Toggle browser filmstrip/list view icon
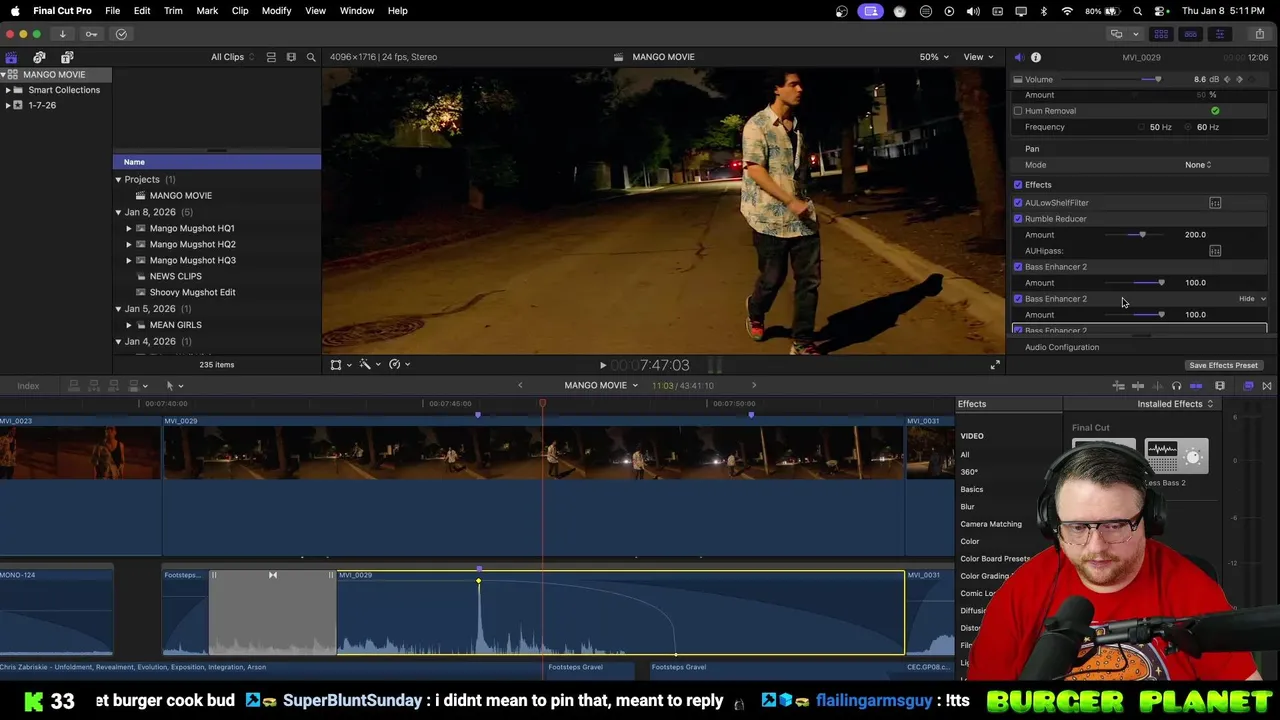This screenshot has width=1280, height=720. tap(271, 57)
